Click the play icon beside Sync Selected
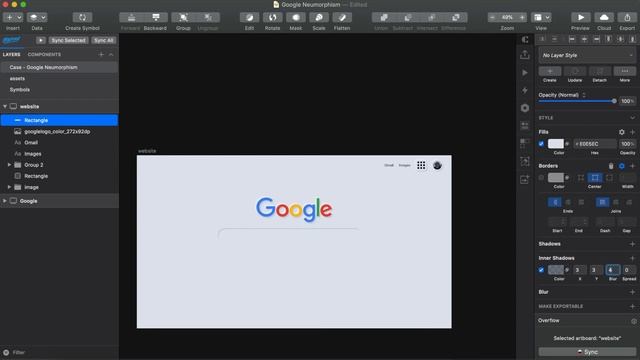Viewport: 640px width, 360px height. [x=40, y=40]
